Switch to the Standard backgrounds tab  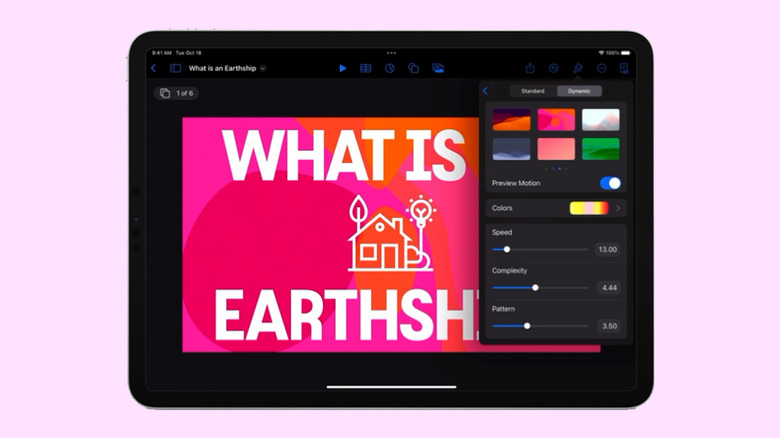(533, 91)
